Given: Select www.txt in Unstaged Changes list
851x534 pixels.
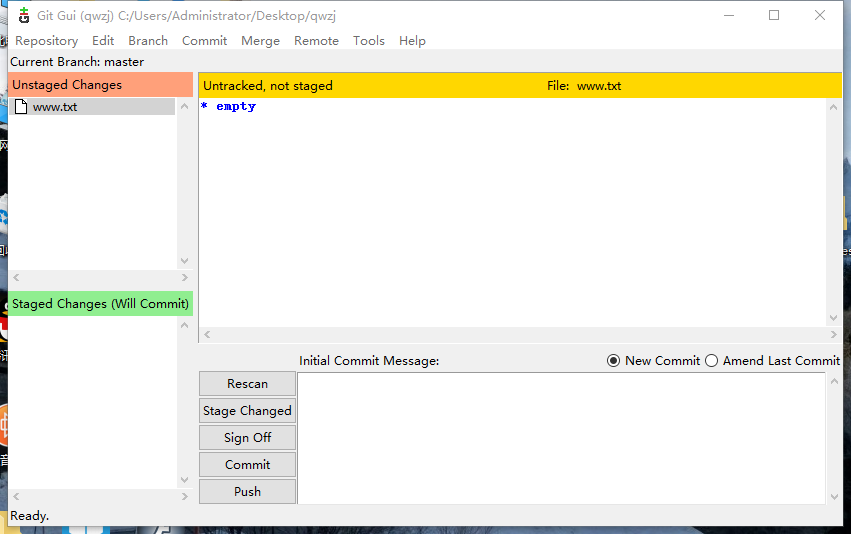Looking at the screenshot, I should (x=92, y=107).
